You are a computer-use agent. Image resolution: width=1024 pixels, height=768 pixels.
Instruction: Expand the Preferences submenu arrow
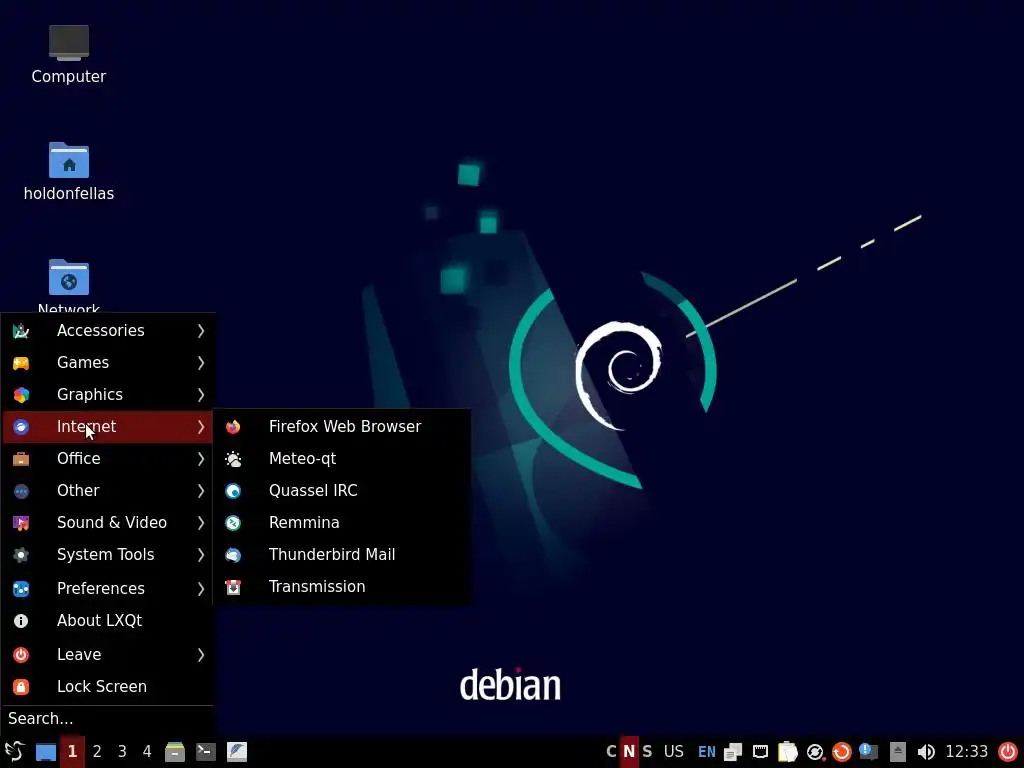tap(201, 588)
